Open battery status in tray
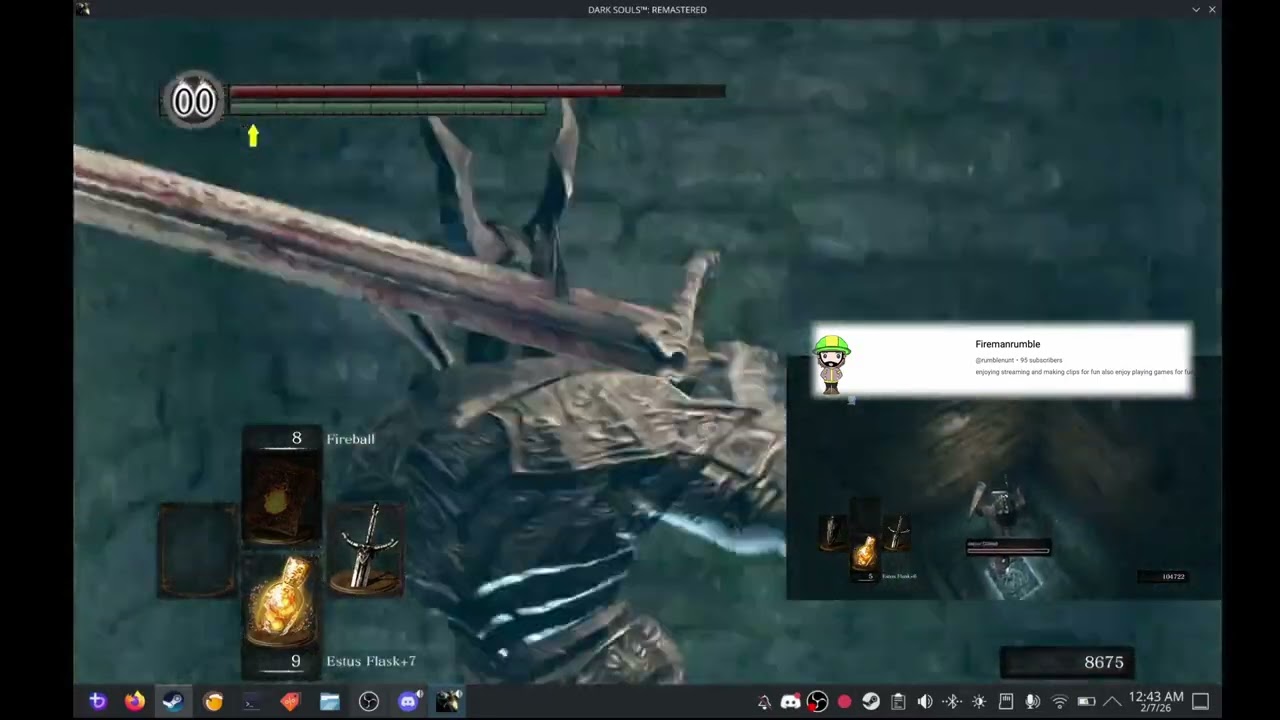 click(x=1086, y=702)
